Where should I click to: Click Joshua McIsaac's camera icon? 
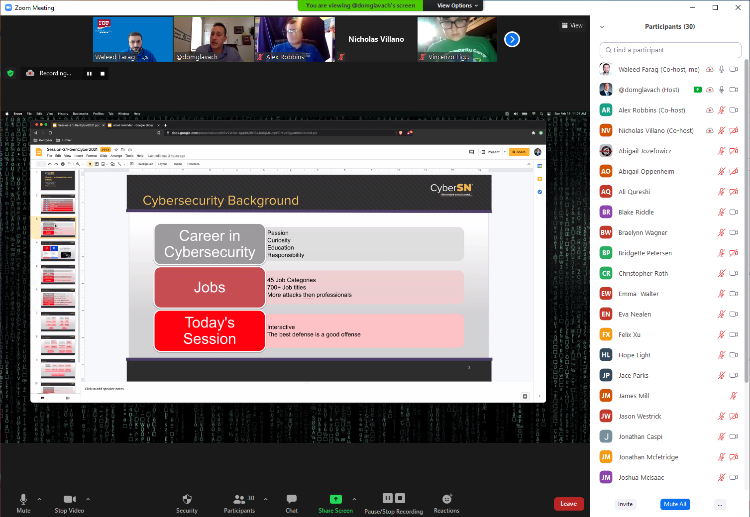[x=734, y=477]
